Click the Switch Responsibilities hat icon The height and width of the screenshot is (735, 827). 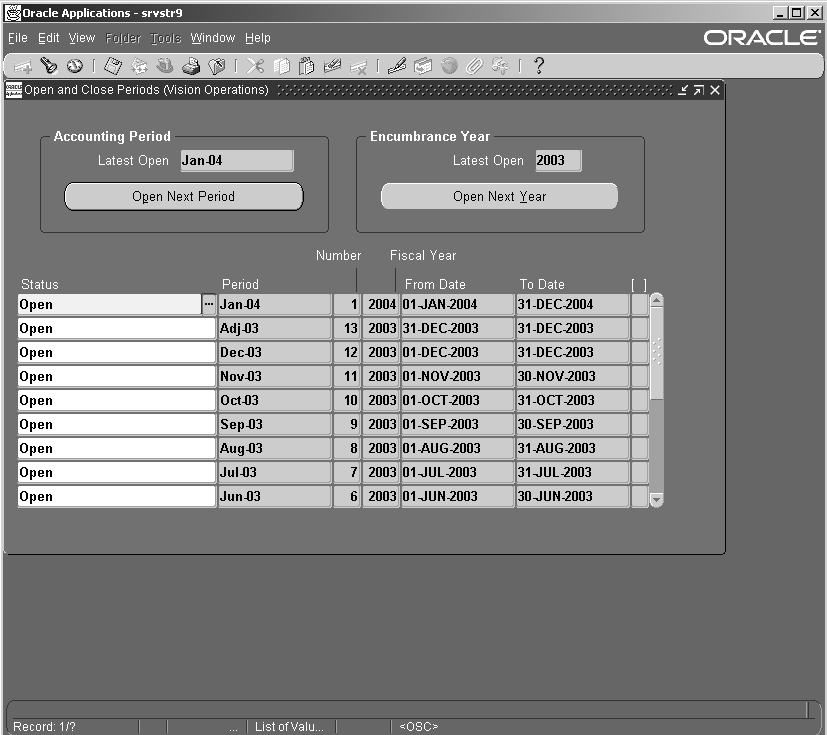coord(165,66)
